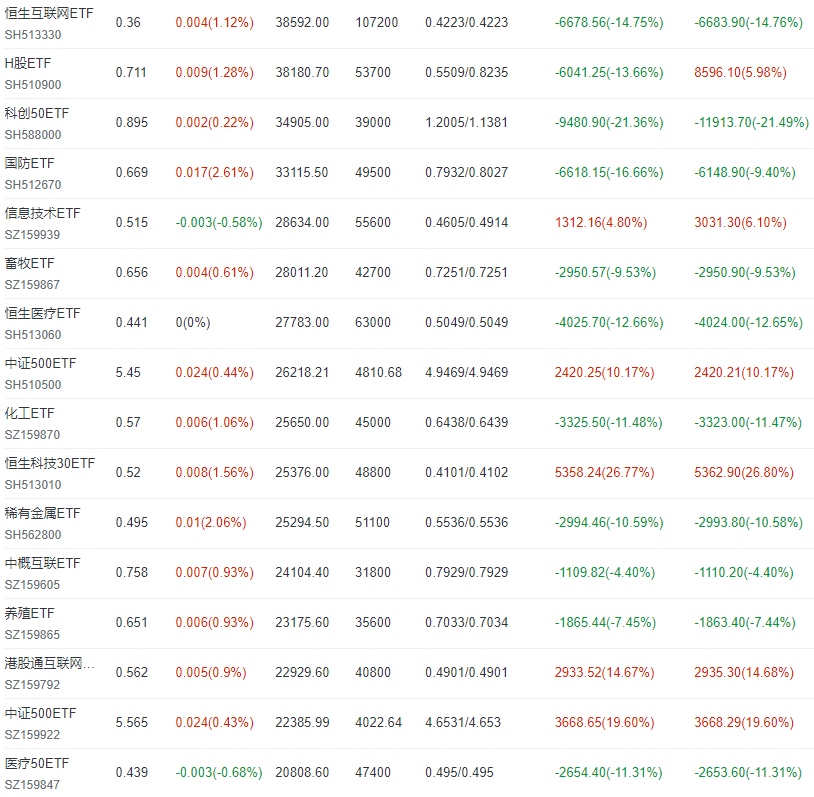Open 中概互联ETF fund name
This screenshot has height=797, width=814.
42,563
